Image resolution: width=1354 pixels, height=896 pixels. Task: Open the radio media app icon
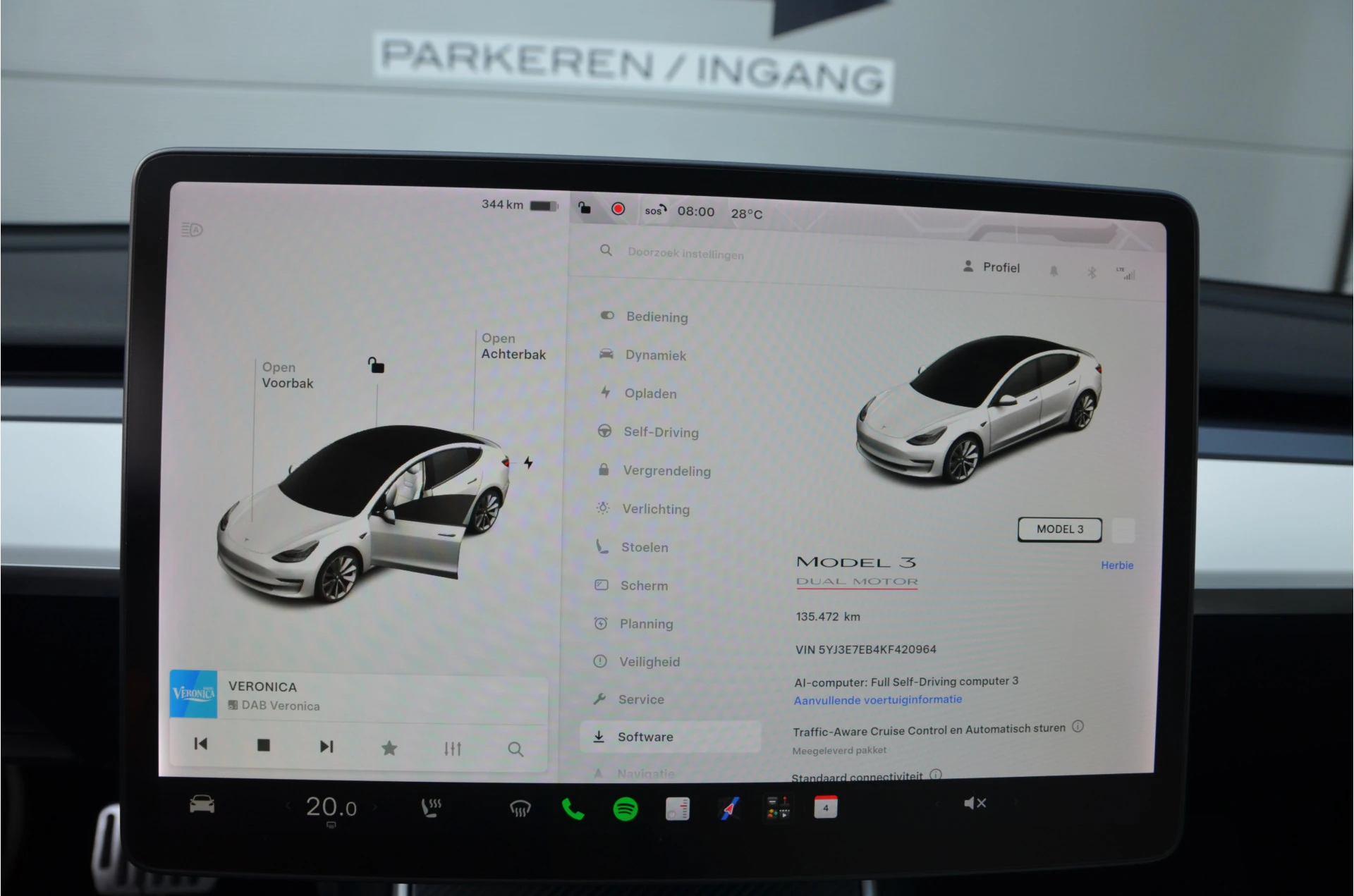(x=678, y=809)
